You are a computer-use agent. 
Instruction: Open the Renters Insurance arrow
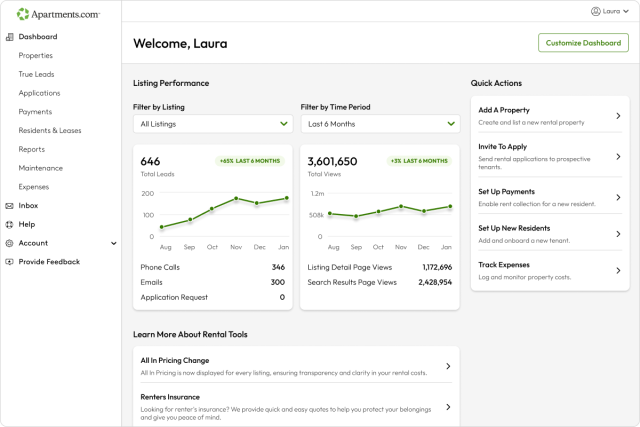coord(448,407)
